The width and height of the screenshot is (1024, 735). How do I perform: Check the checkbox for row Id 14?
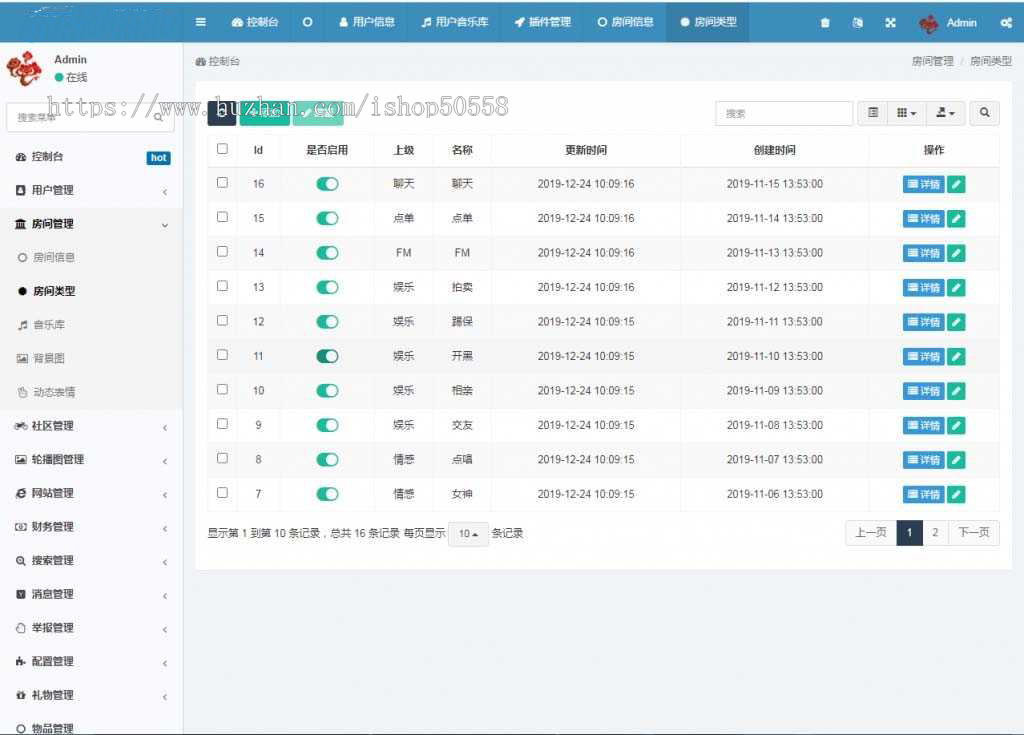pos(222,252)
